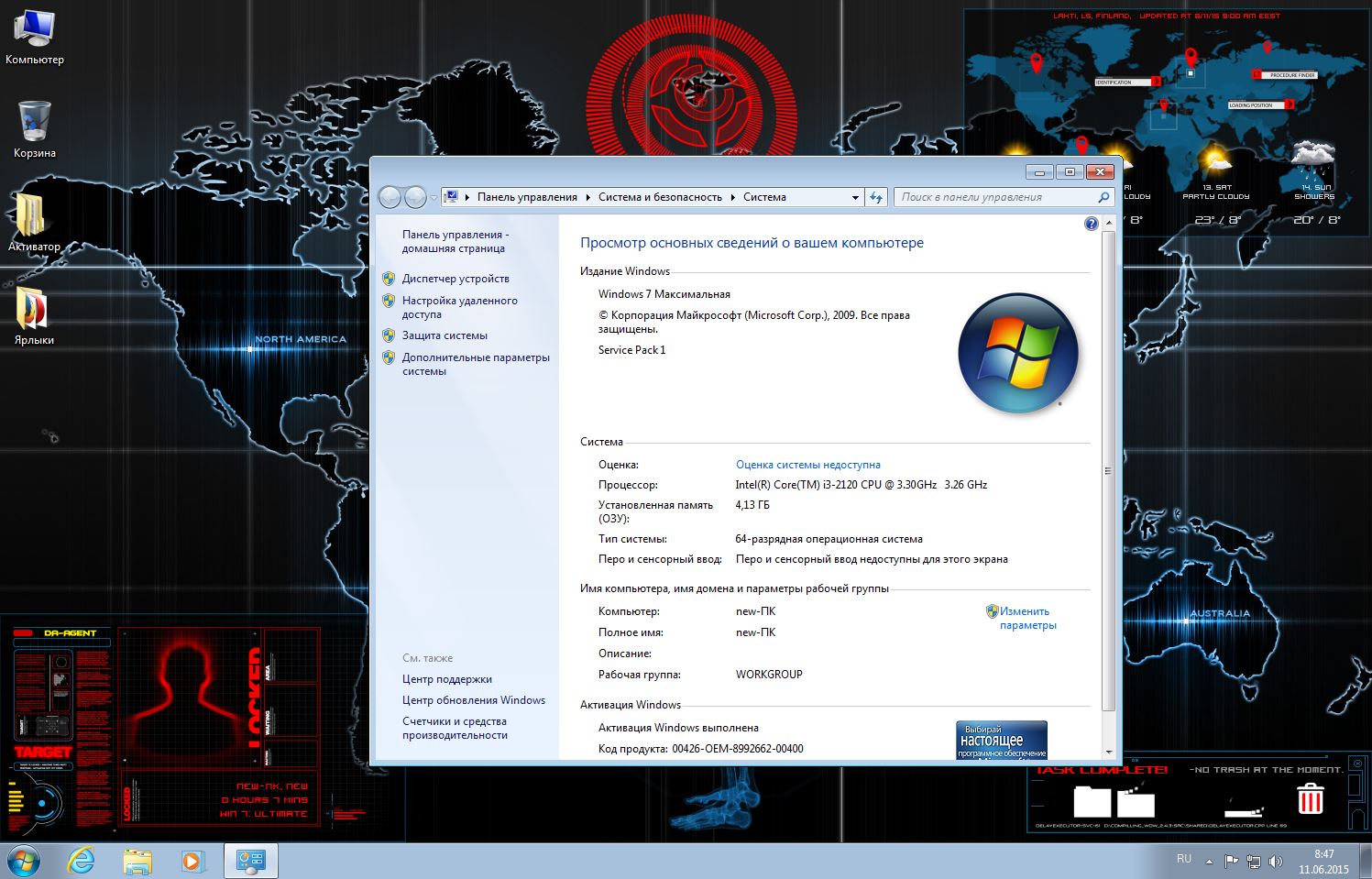Click the Панель управления breadcrumb
The height and width of the screenshot is (879, 1372).
coord(527,197)
